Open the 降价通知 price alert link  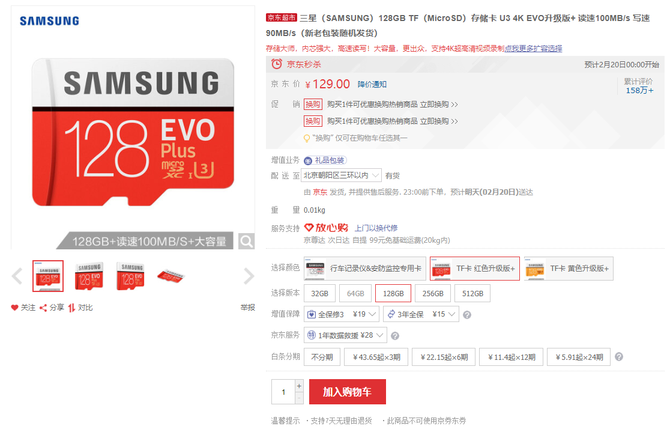coord(372,85)
